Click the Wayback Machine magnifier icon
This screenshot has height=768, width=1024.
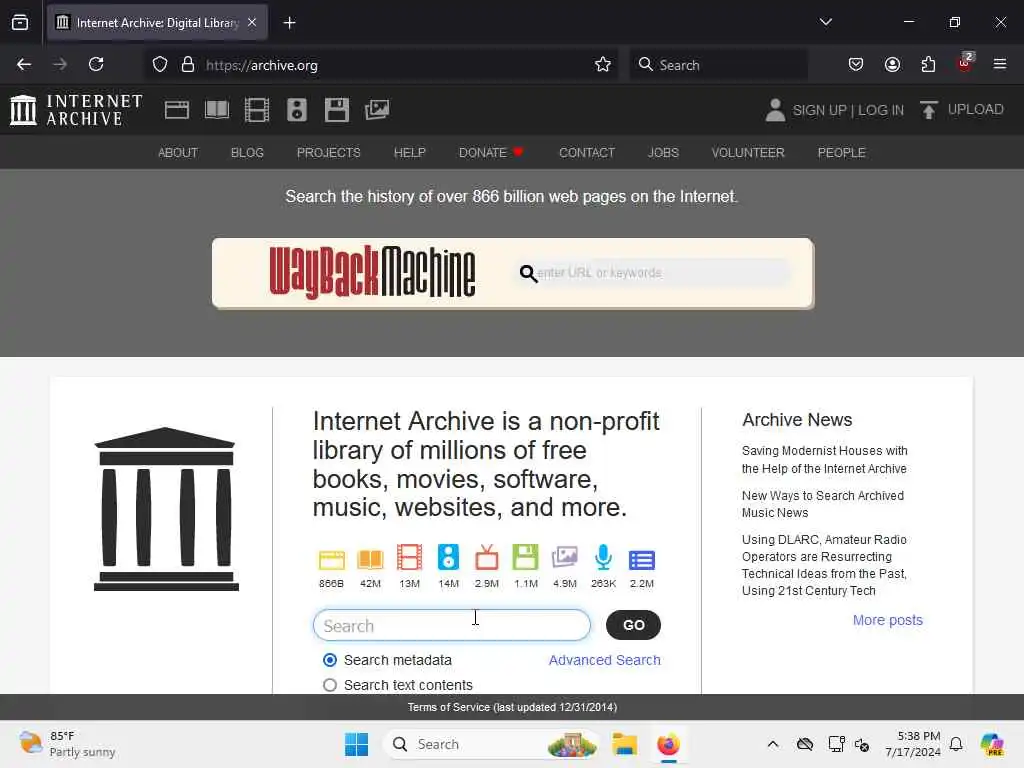coord(528,274)
